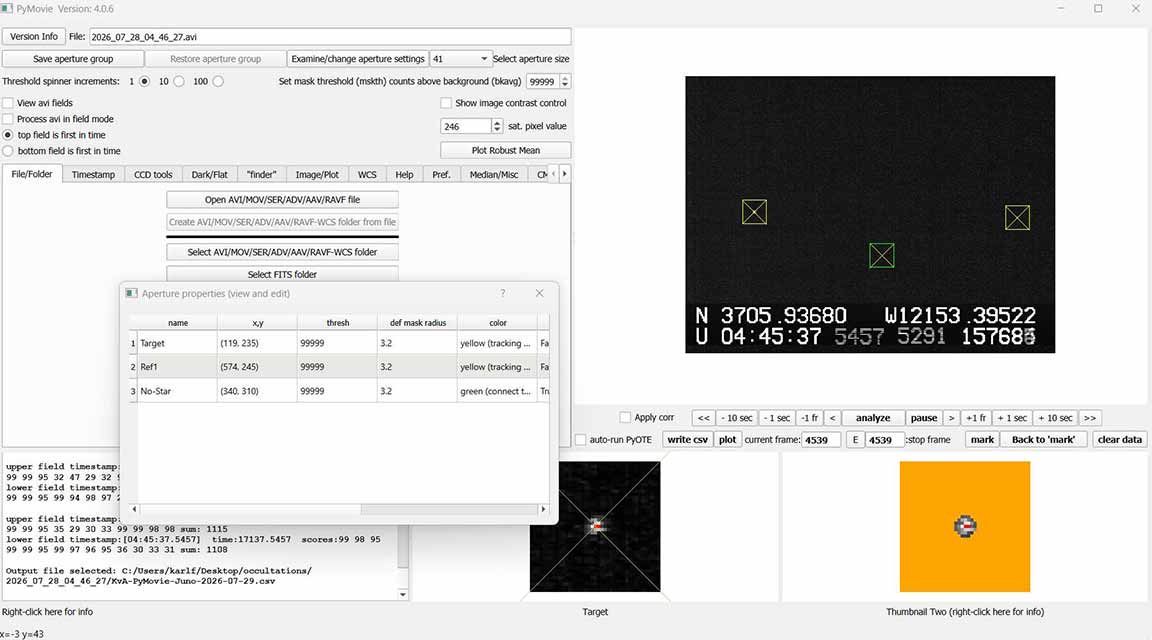Open the CCD tools tab
The image size is (1152, 640).
pos(153,175)
